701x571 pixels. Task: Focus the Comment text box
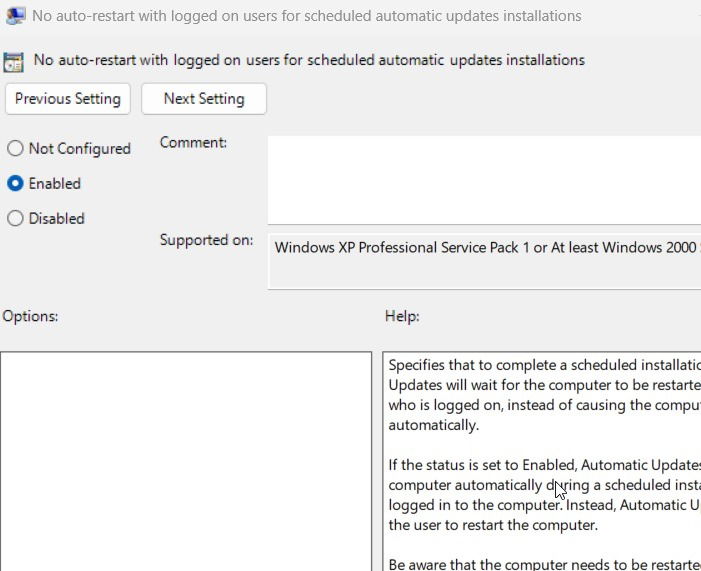(x=484, y=180)
